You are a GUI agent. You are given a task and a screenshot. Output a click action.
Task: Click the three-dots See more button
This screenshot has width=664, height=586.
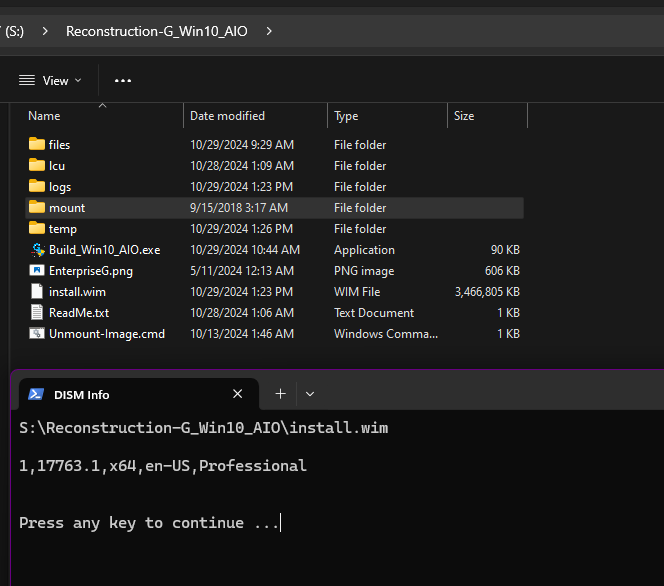point(123,80)
